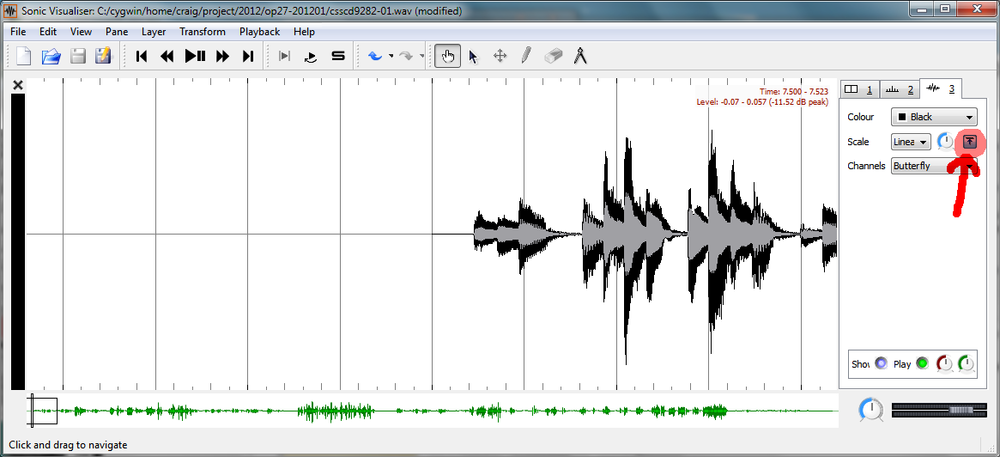
Task: Toggle the Show layer indicator
Action: (881, 364)
